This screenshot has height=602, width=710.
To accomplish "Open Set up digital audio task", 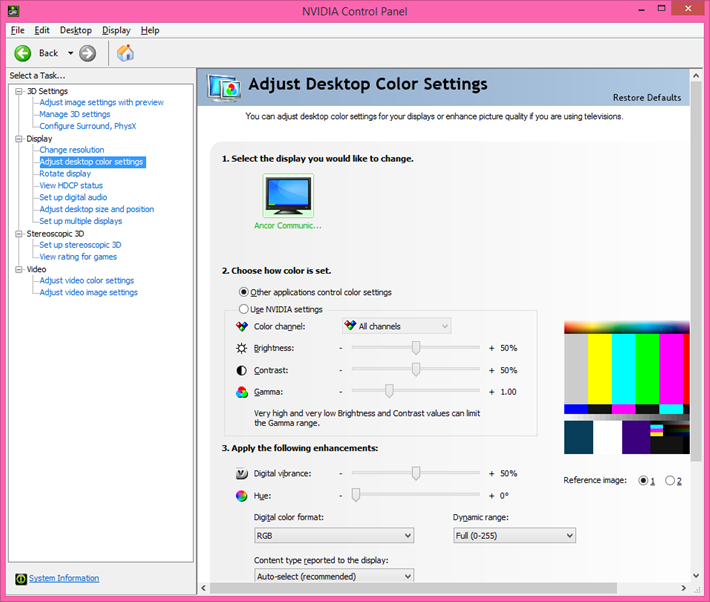I will [73, 197].
